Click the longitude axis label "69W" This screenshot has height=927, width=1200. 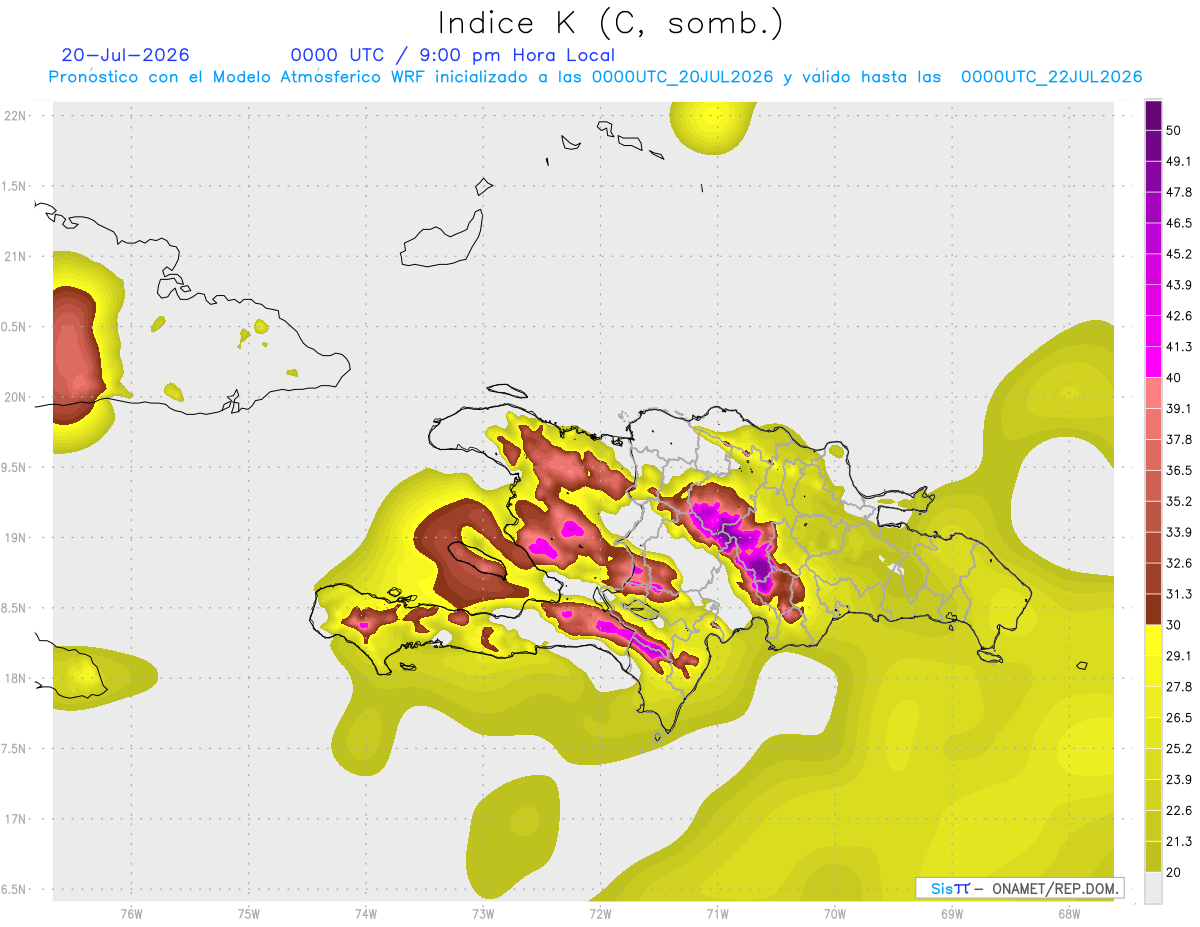pyautogui.click(x=952, y=915)
